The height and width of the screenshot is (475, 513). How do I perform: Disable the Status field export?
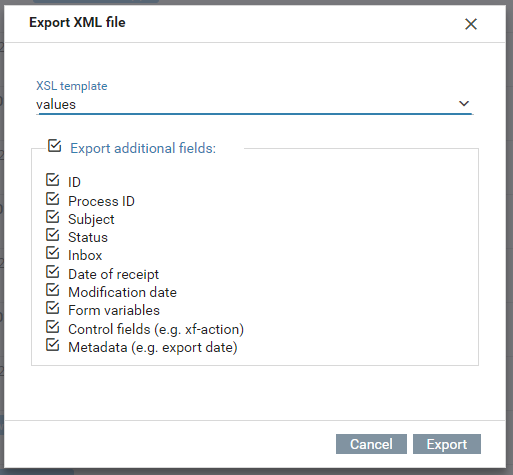[x=53, y=235]
